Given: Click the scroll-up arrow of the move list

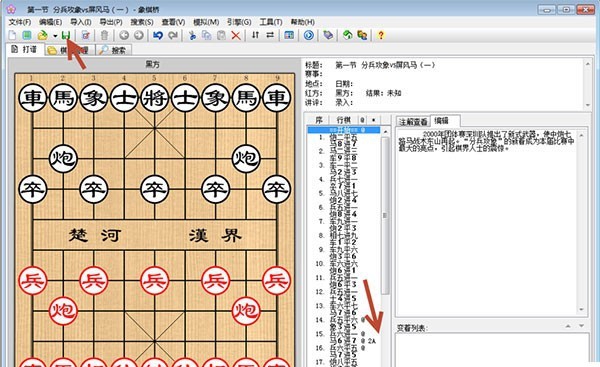Looking at the screenshot, I should (385, 132).
